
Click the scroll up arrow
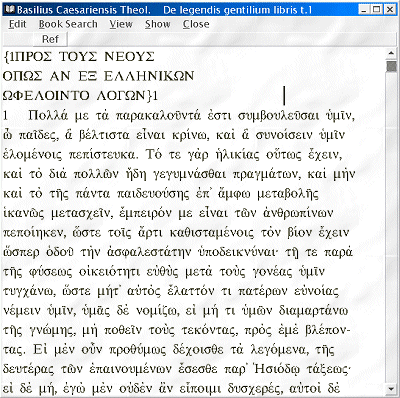click(x=391, y=53)
